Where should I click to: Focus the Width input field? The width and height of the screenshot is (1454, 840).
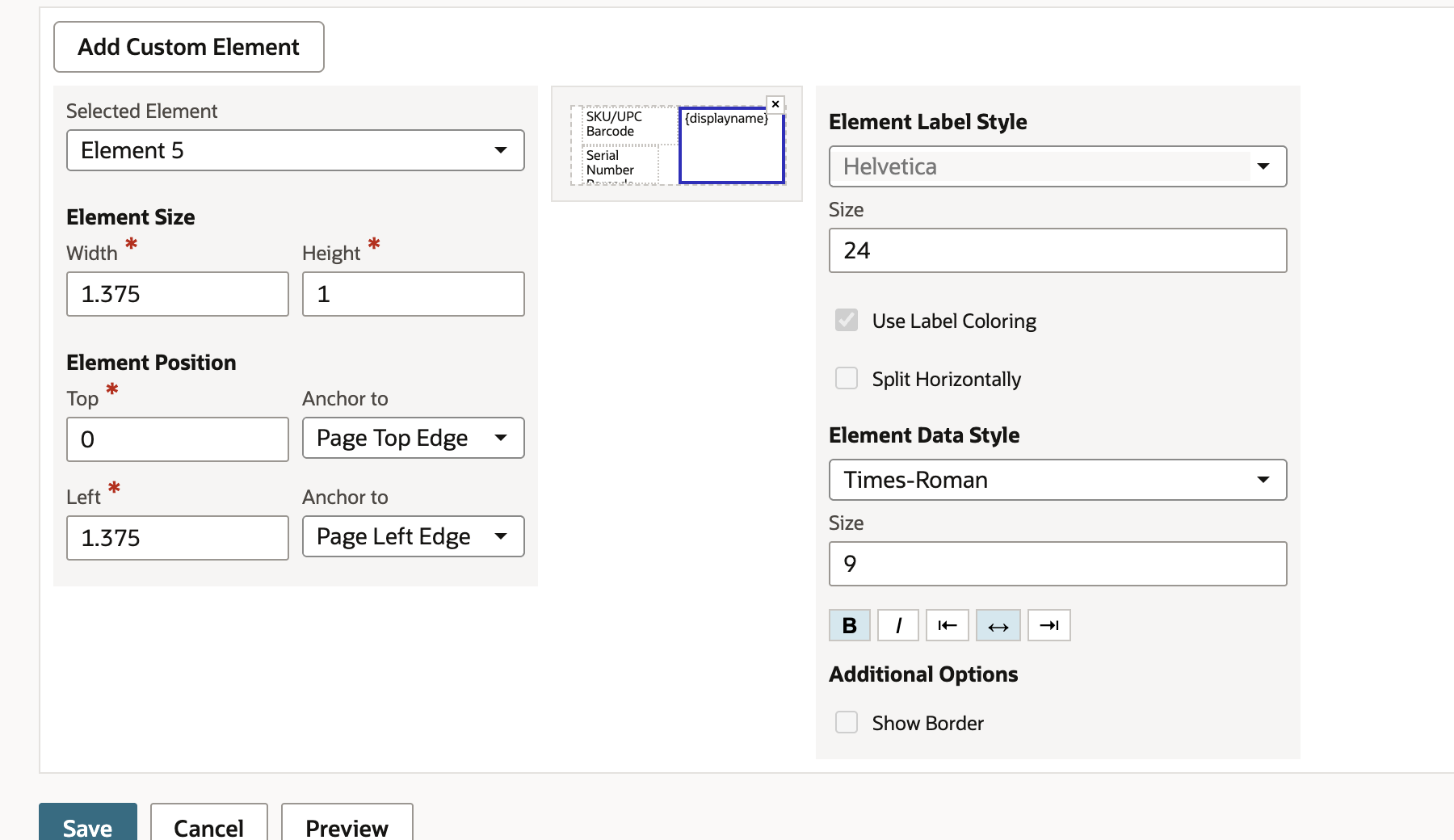[x=178, y=294]
